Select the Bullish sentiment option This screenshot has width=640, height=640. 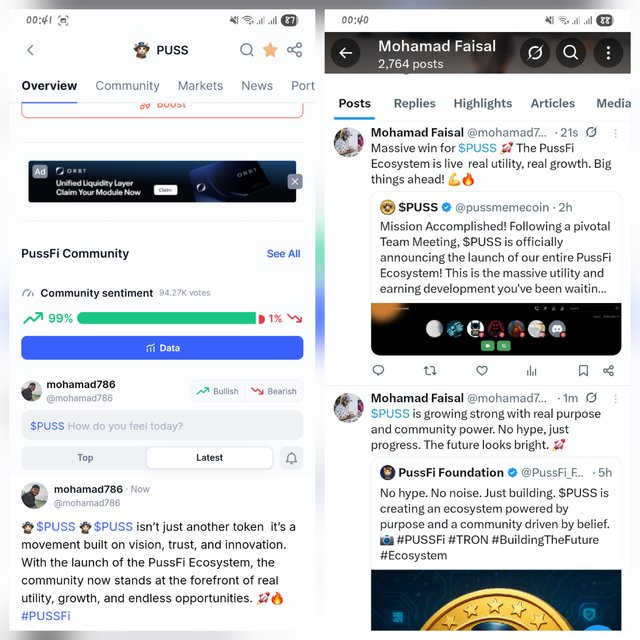pos(218,391)
